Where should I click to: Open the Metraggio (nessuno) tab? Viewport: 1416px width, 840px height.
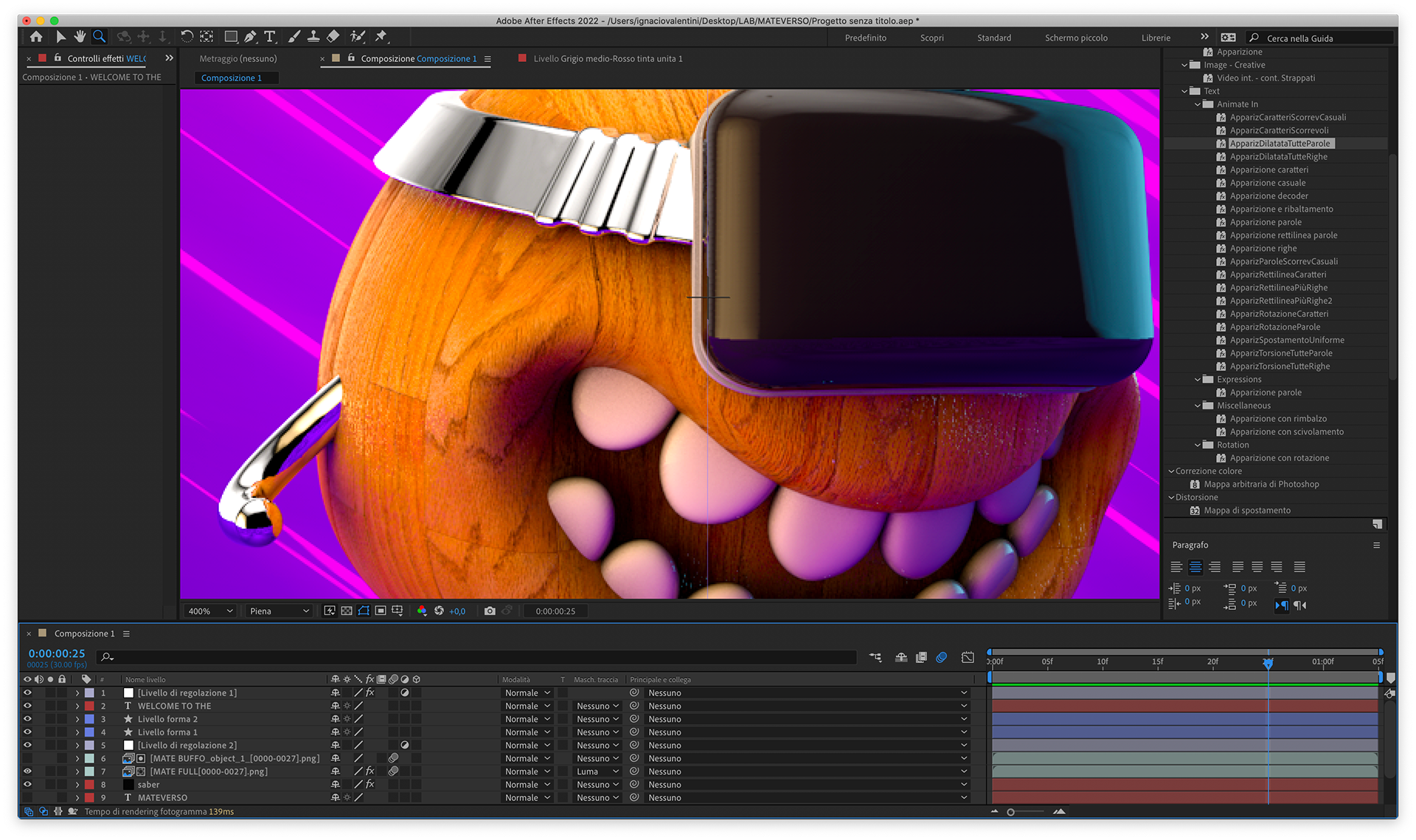pos(238,58)
